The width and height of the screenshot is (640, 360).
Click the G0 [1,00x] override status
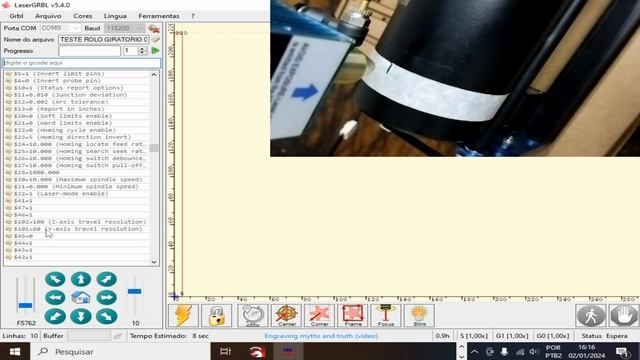552,336
